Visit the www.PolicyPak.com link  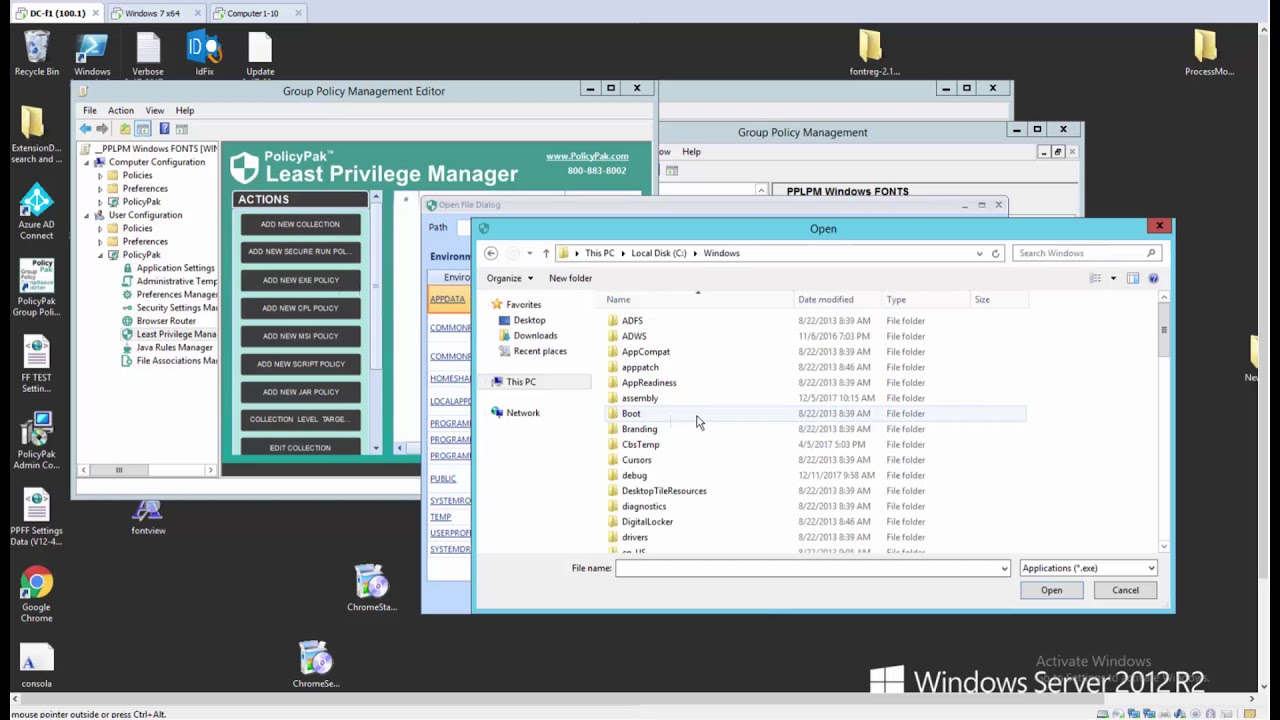click(x=587, y=156)
